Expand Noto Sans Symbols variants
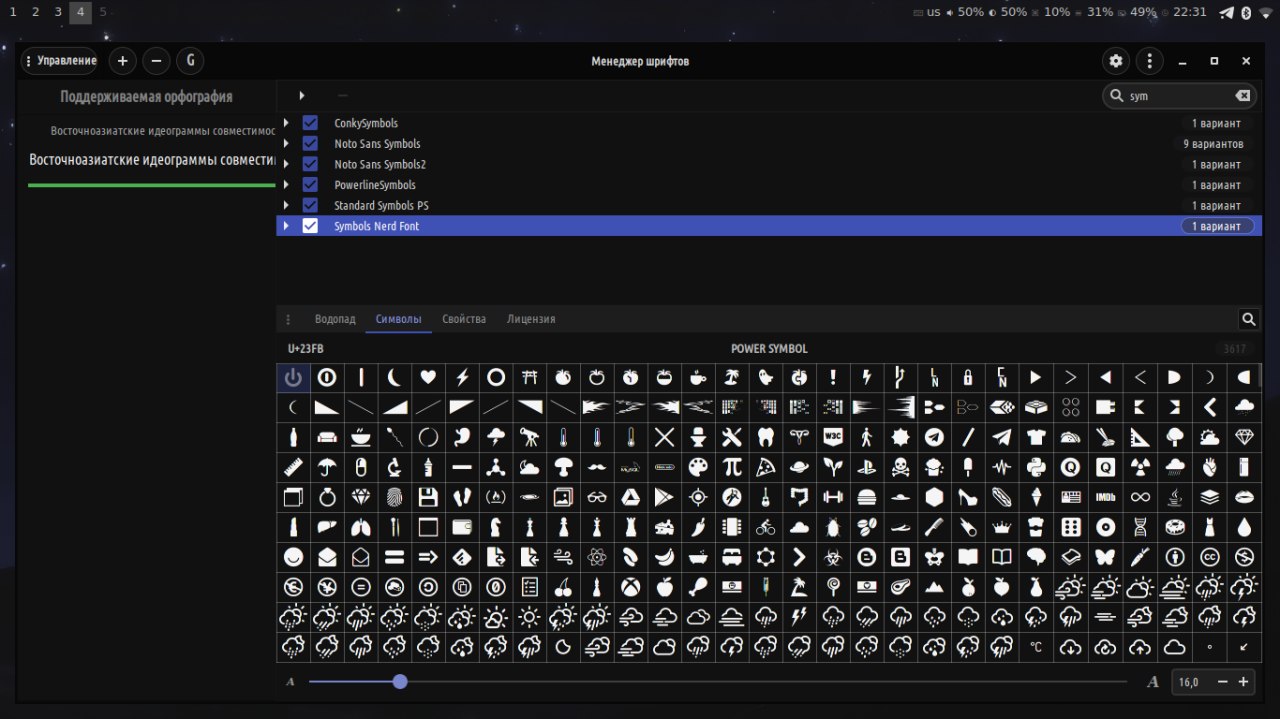 (286, 144)
